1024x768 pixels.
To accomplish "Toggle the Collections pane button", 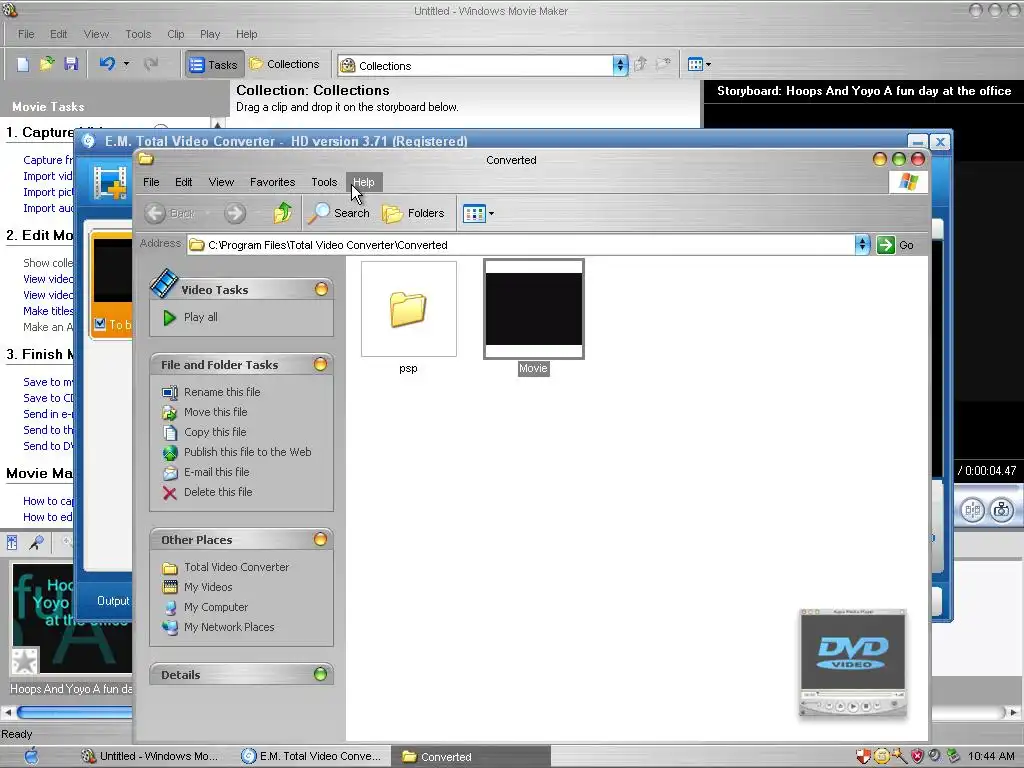I will [285, 64].
